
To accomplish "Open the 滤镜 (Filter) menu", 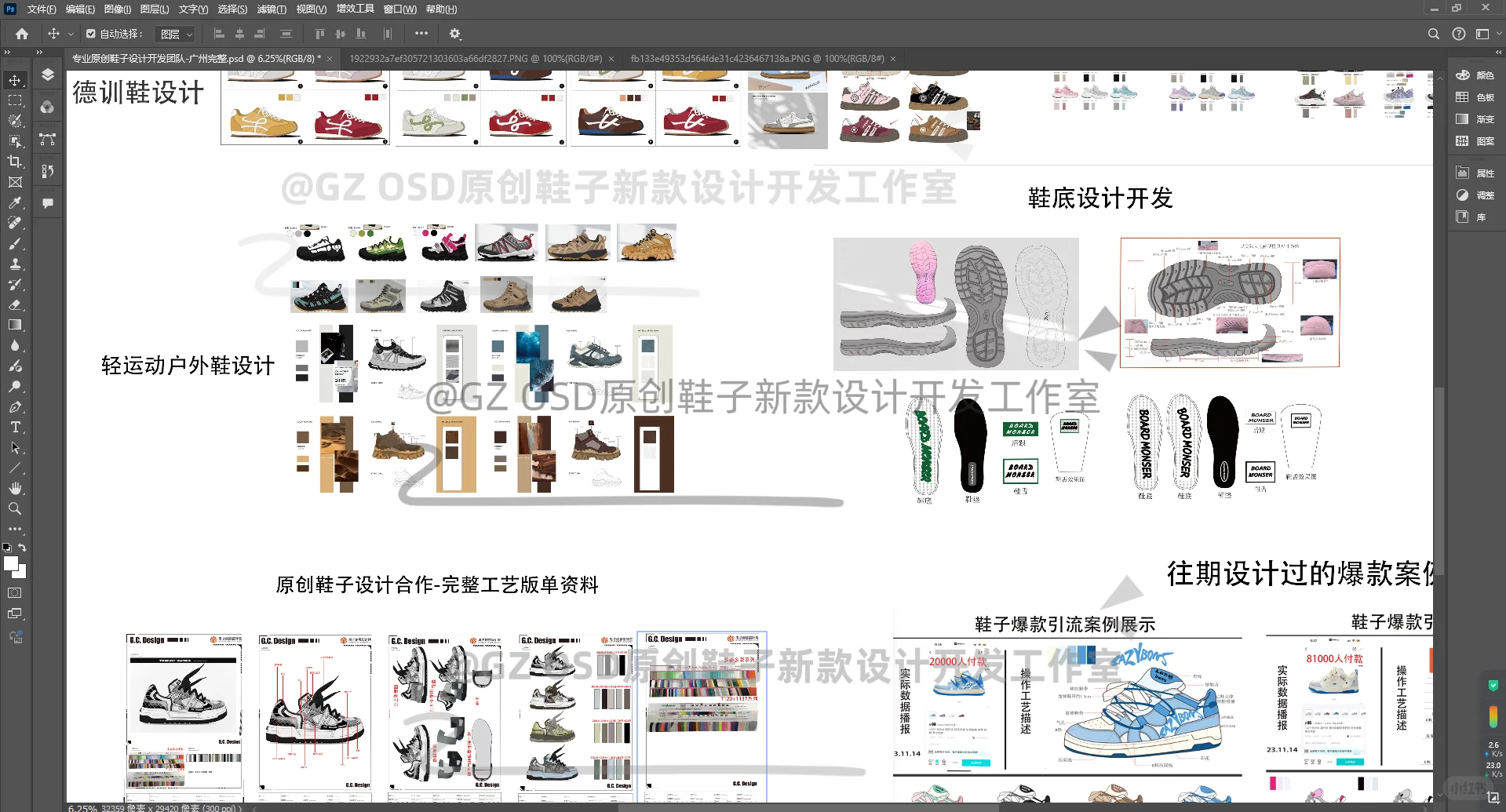I will tap(270, 9).
